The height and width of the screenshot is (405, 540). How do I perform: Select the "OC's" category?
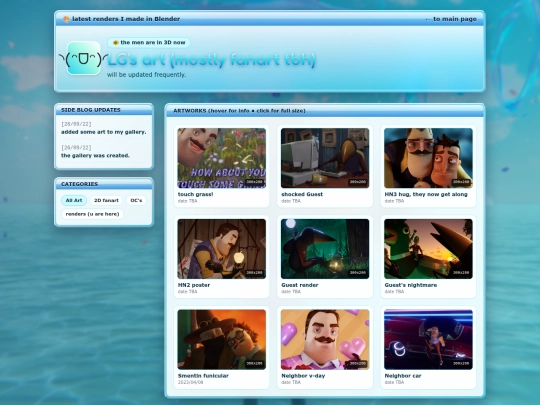point(136,200)
